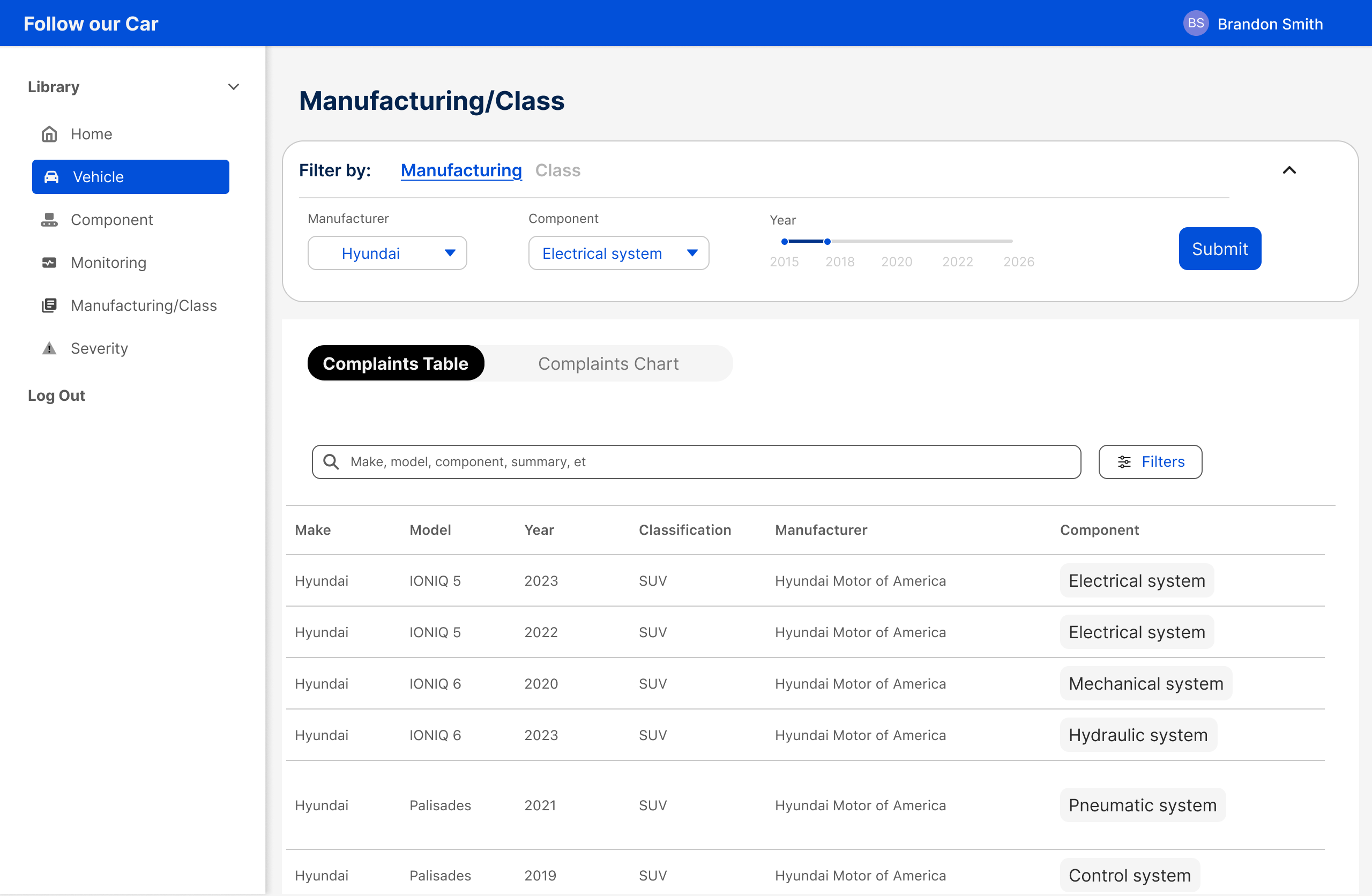Click the 2026 label on Year slider

[1019, 262]
